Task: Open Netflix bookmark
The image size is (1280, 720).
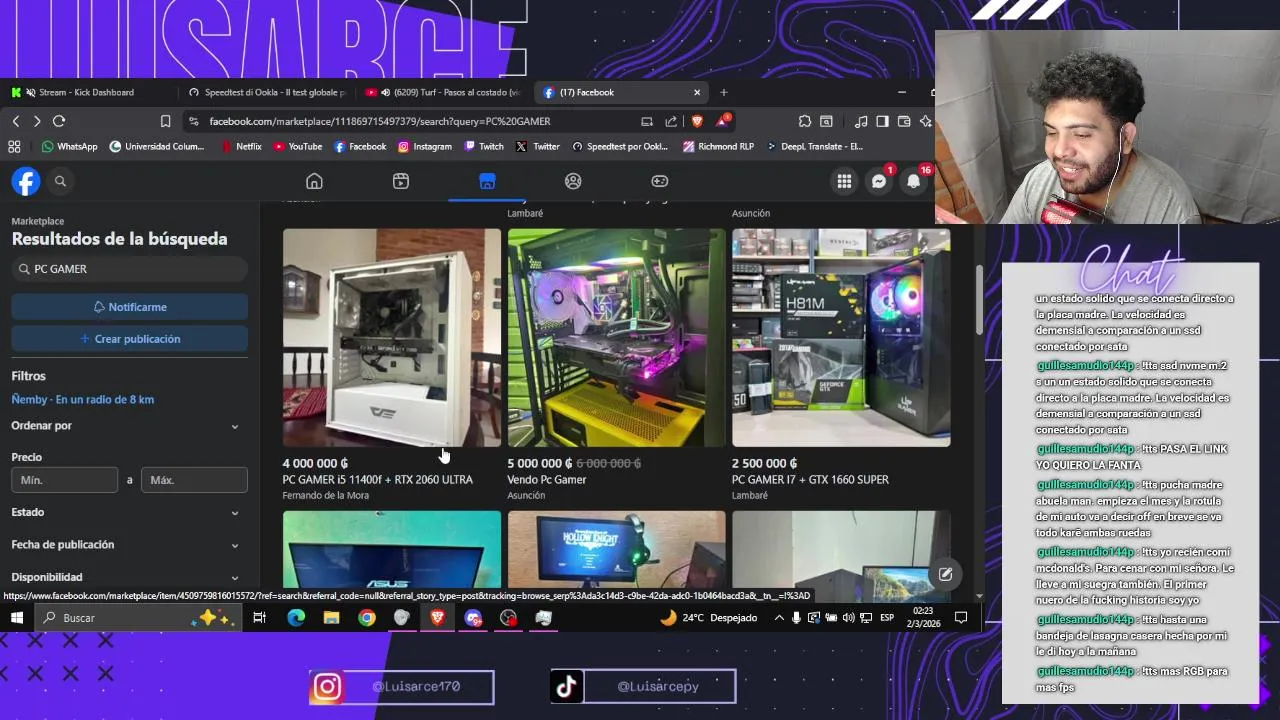Action: click(x=240, y=146)
